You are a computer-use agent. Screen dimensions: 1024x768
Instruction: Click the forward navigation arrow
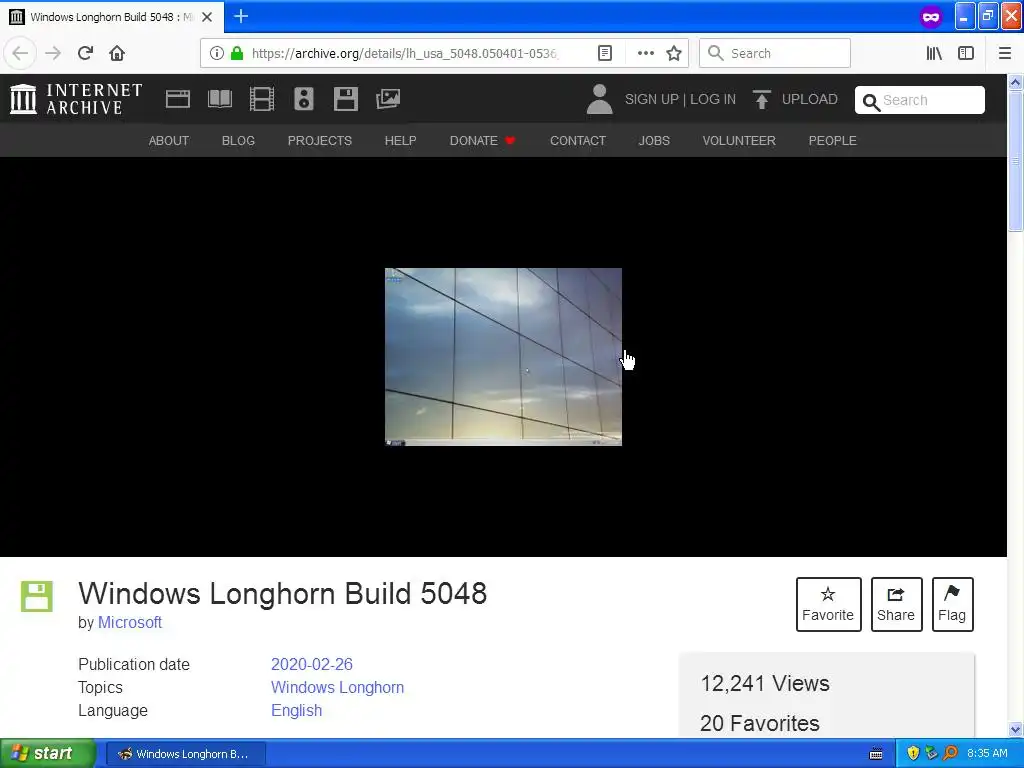pos(53,53)
